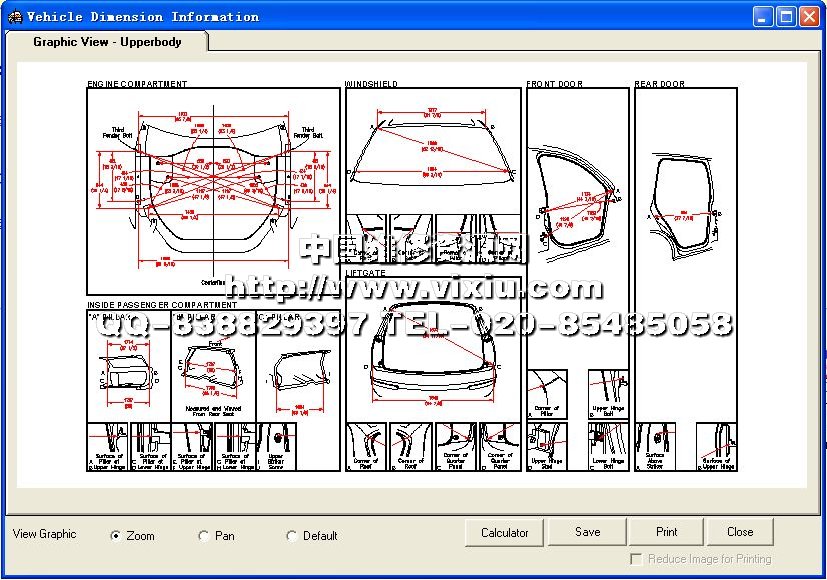Select the Default view option
The image size is (827, 580).
292,536
